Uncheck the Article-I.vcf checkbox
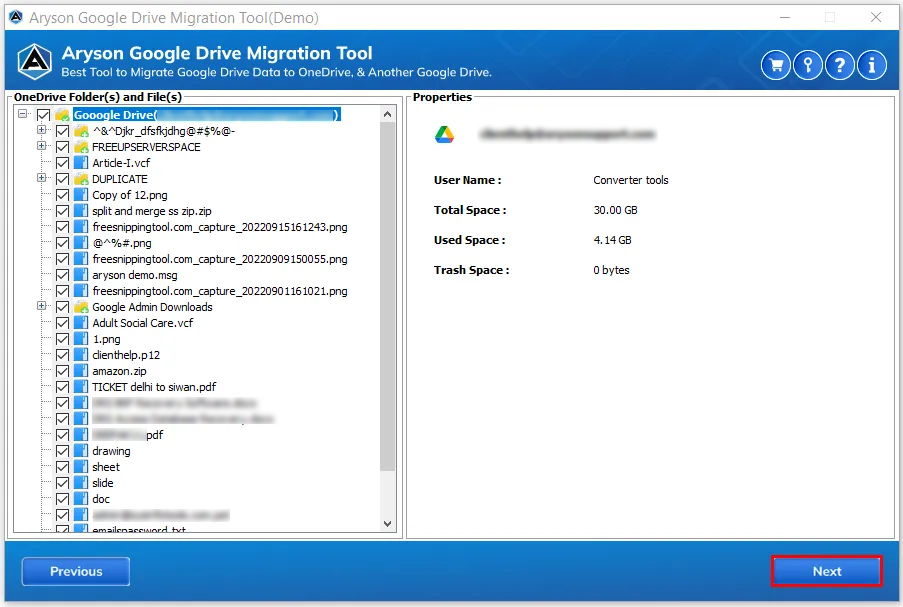The image size is (903, 607). point(62,163)
